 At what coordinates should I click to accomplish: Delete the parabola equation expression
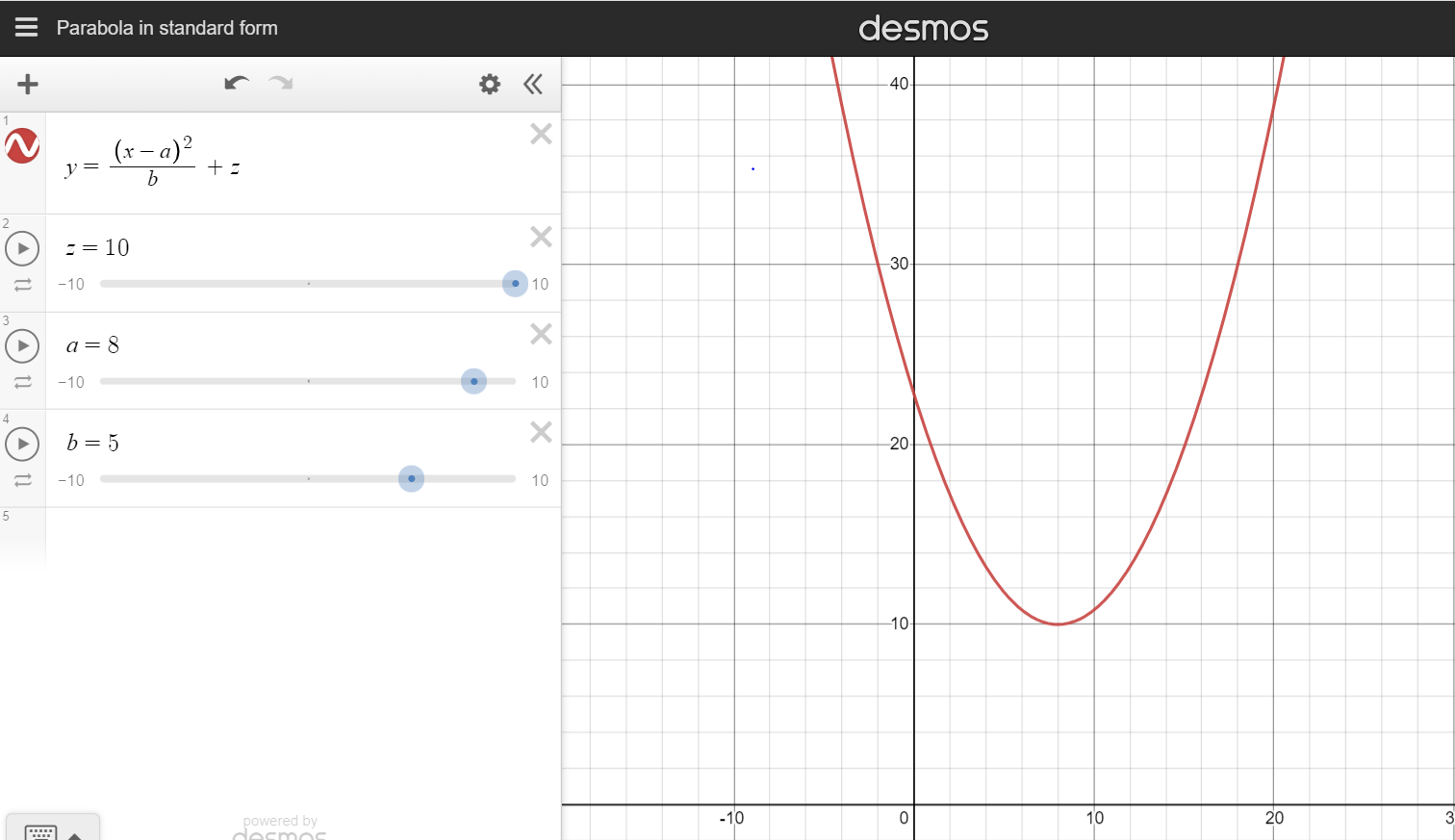point(541,134)
